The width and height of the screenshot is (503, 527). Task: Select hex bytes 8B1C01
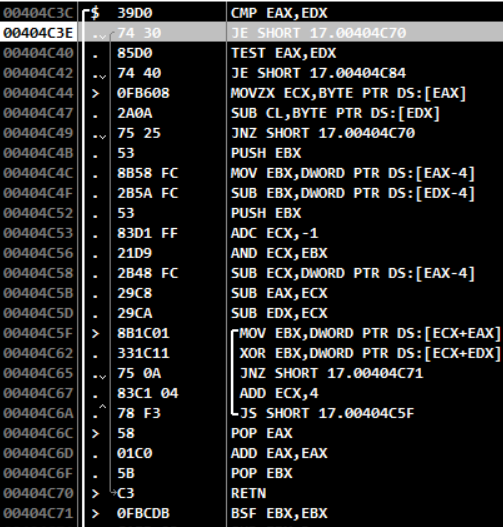[143, 333]
